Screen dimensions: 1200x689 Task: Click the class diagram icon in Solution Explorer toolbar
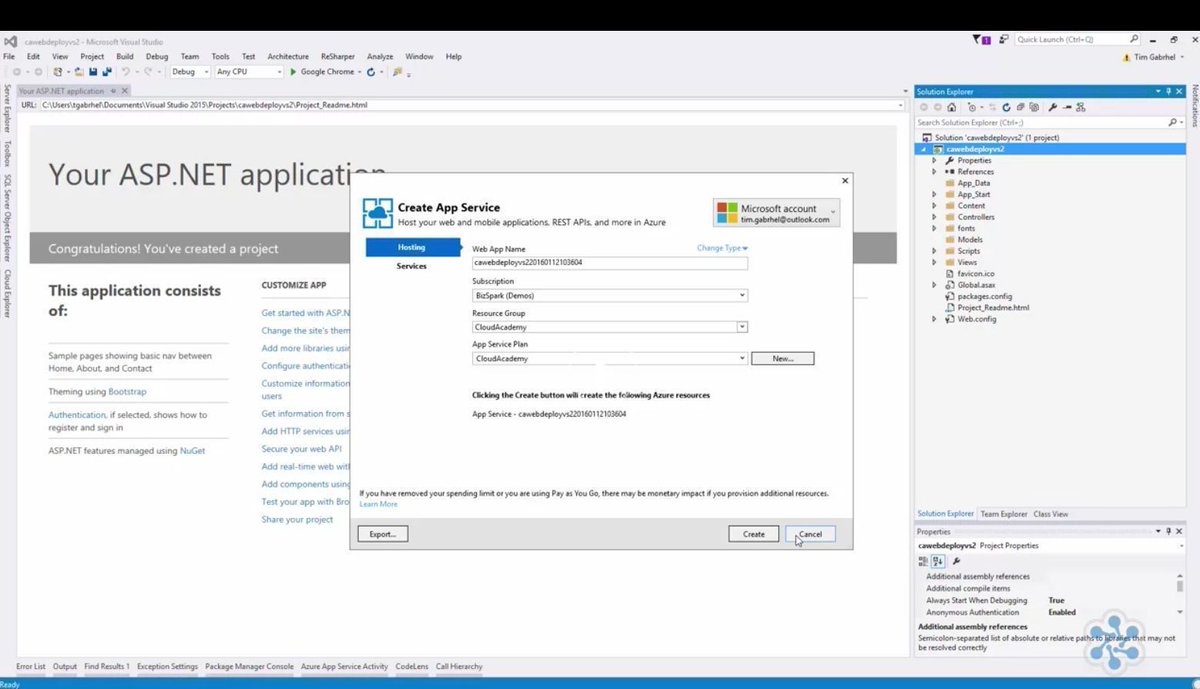pyautogui.click(x=1081, y=107)
